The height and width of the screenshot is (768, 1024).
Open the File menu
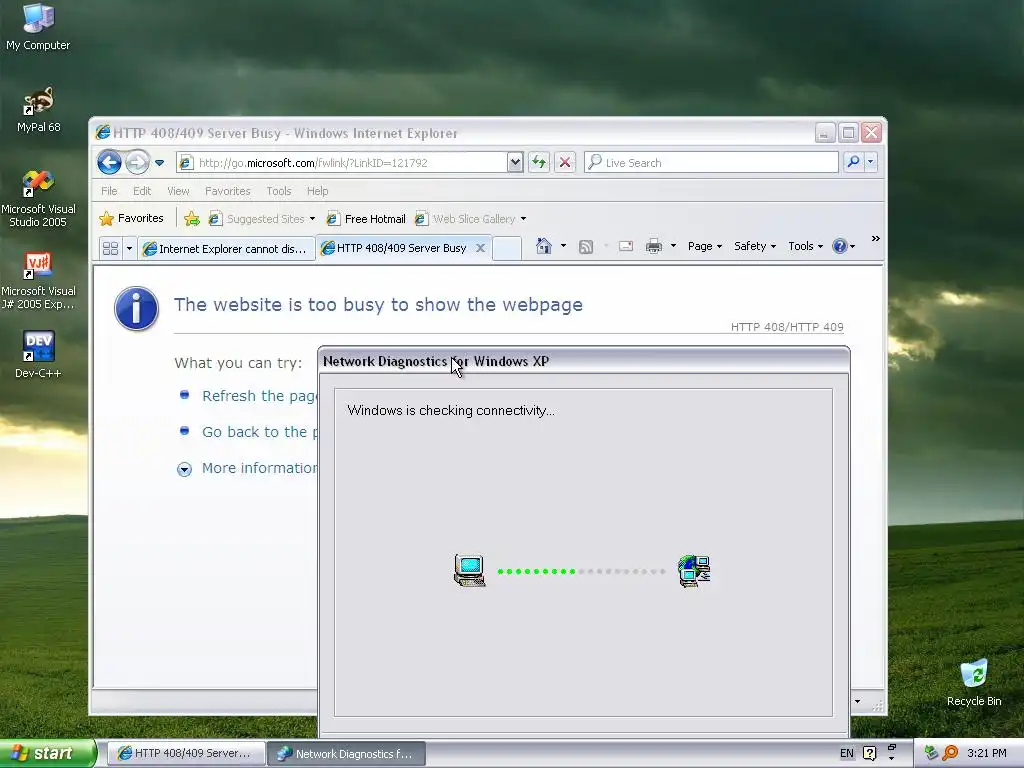[109, 191]
